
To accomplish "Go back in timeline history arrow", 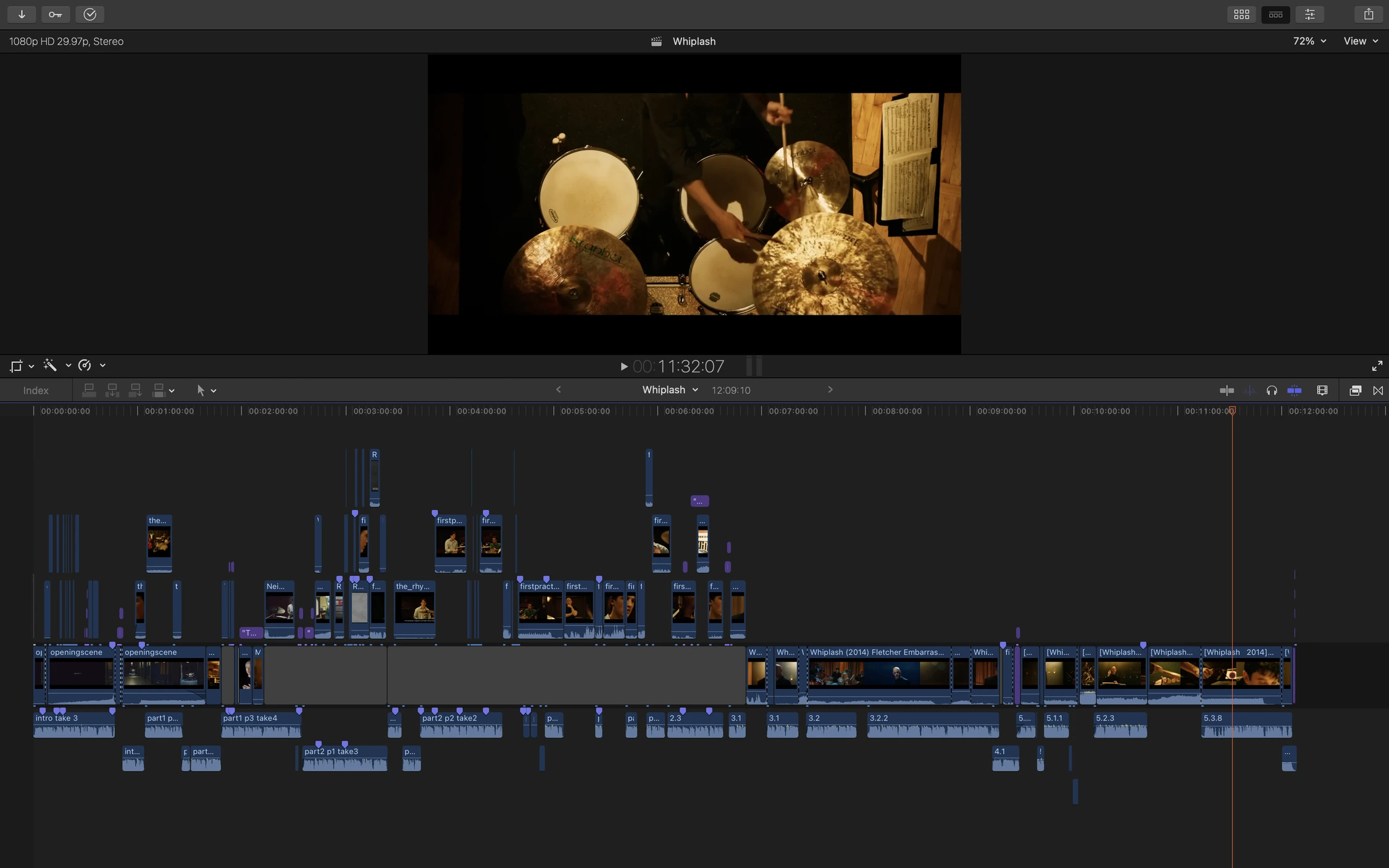I will 559,390.
